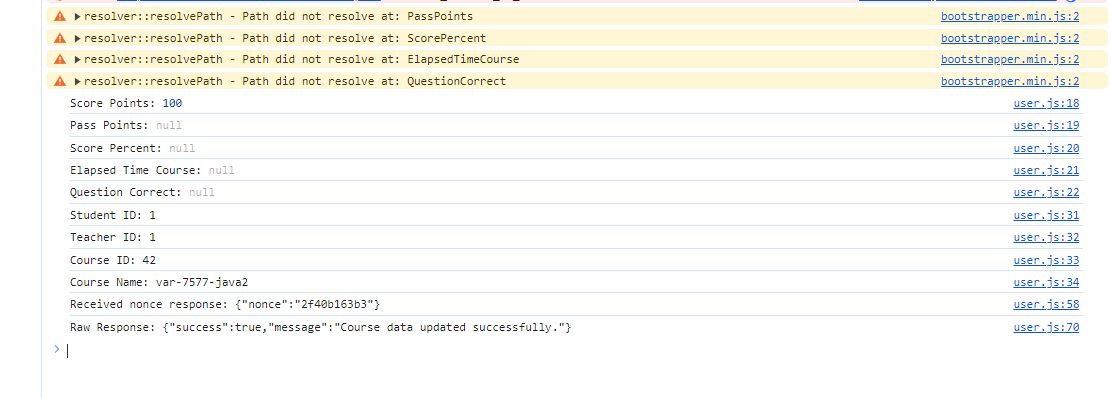Image resolution: width=1111 pixels, height=398 pixels.
Task: Open user.js:31 source link
Action: (x=1046, y=215)
